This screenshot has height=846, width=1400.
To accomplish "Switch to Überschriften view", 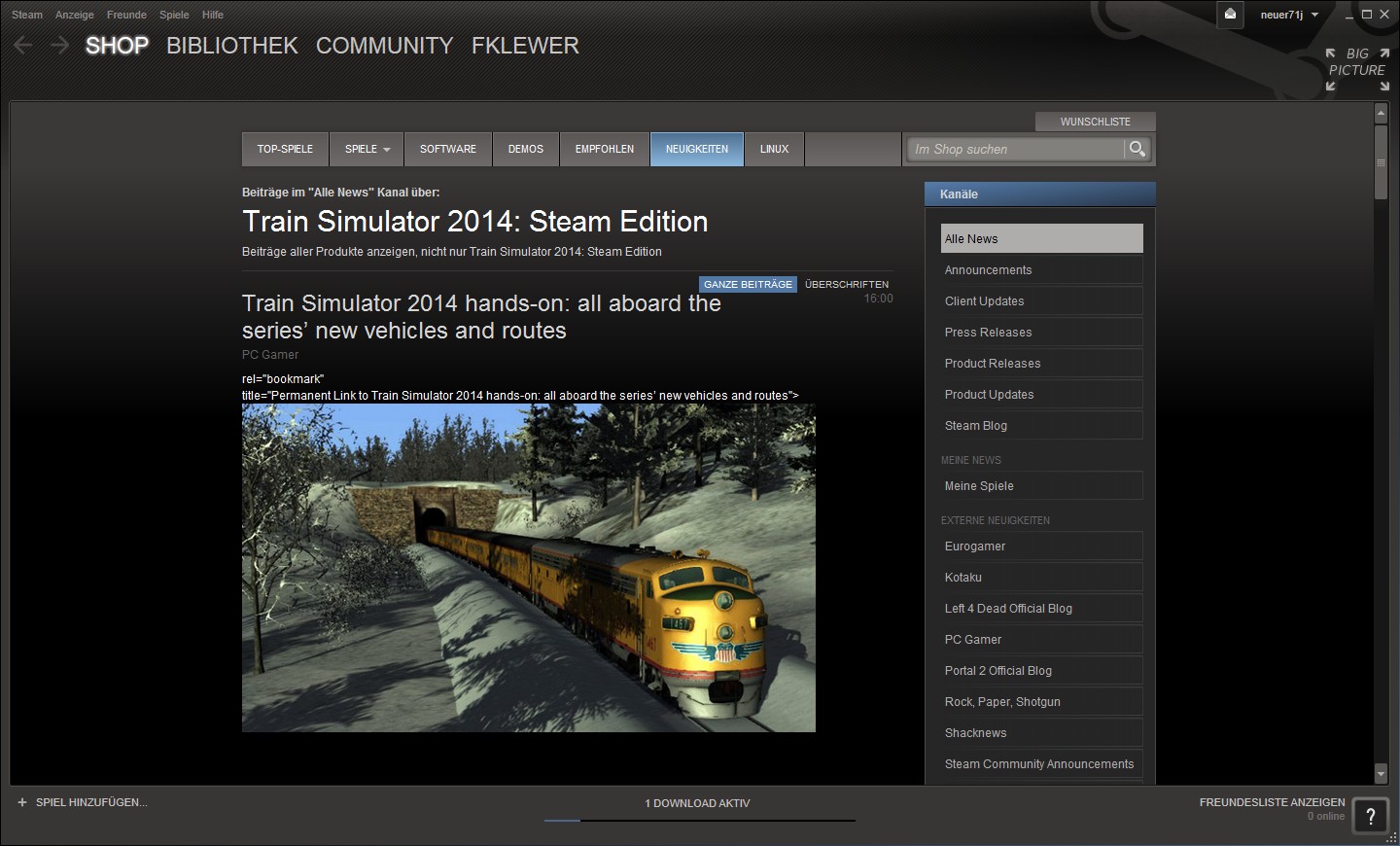I will pyautogui.click(x=847, y=284).
